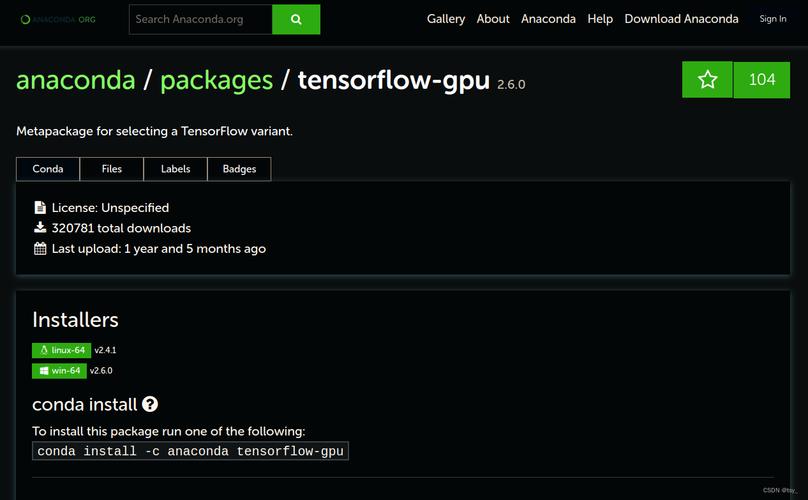
Task: Open the Help navigation link
Action: [600, 19]
